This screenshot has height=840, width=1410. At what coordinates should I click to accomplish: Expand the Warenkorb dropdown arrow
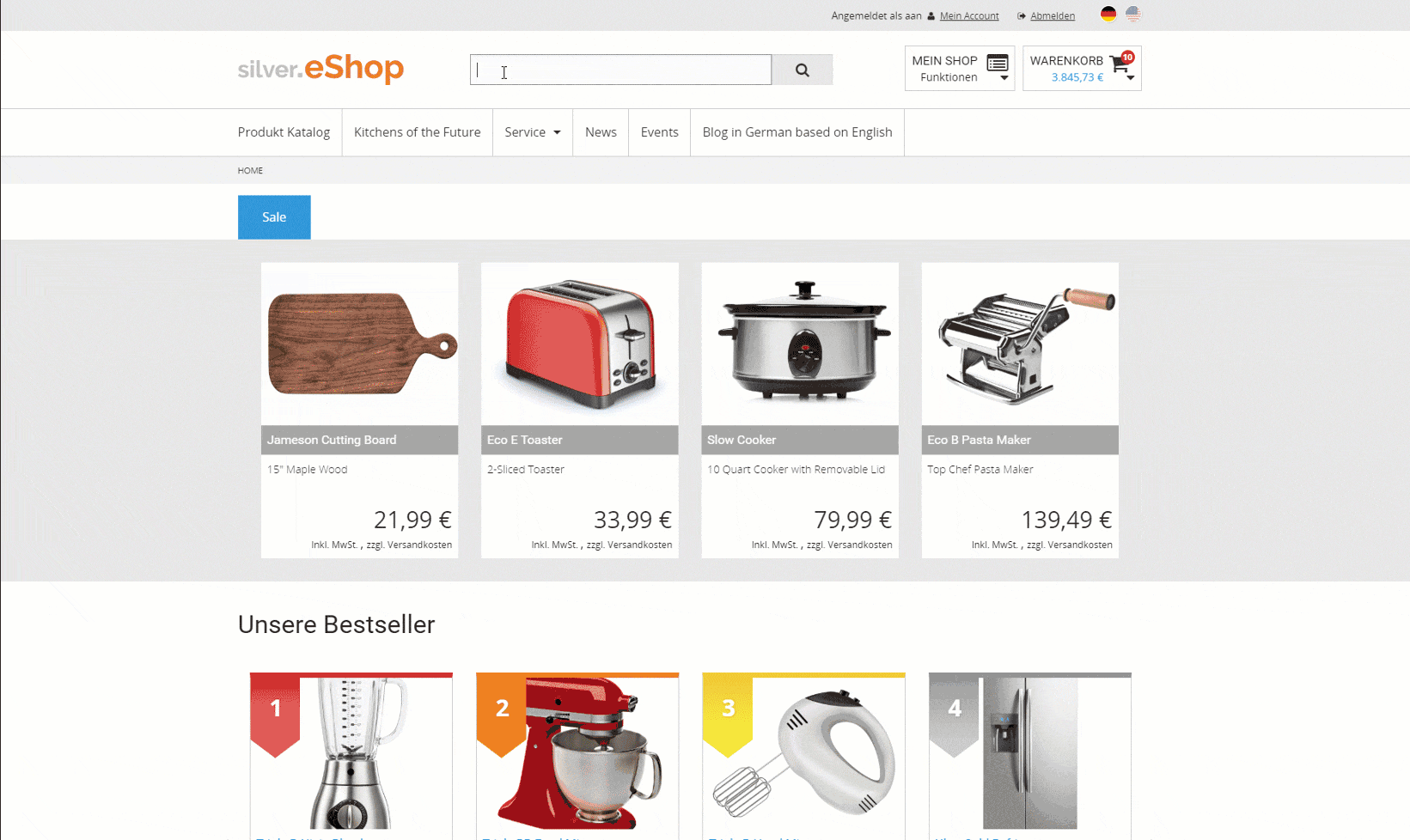[1131, 78]
